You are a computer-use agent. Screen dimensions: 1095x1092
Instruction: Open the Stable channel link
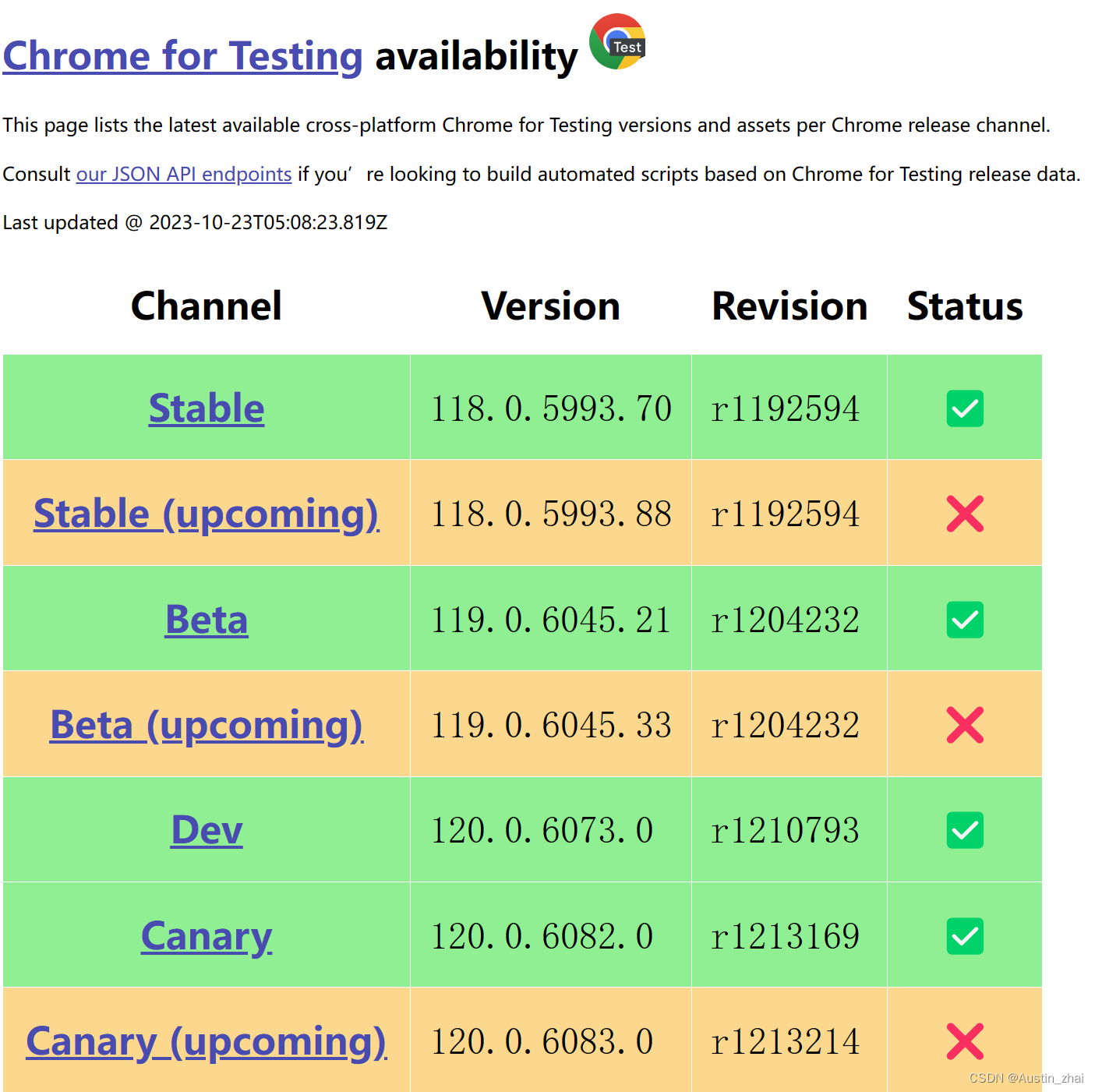207,408
